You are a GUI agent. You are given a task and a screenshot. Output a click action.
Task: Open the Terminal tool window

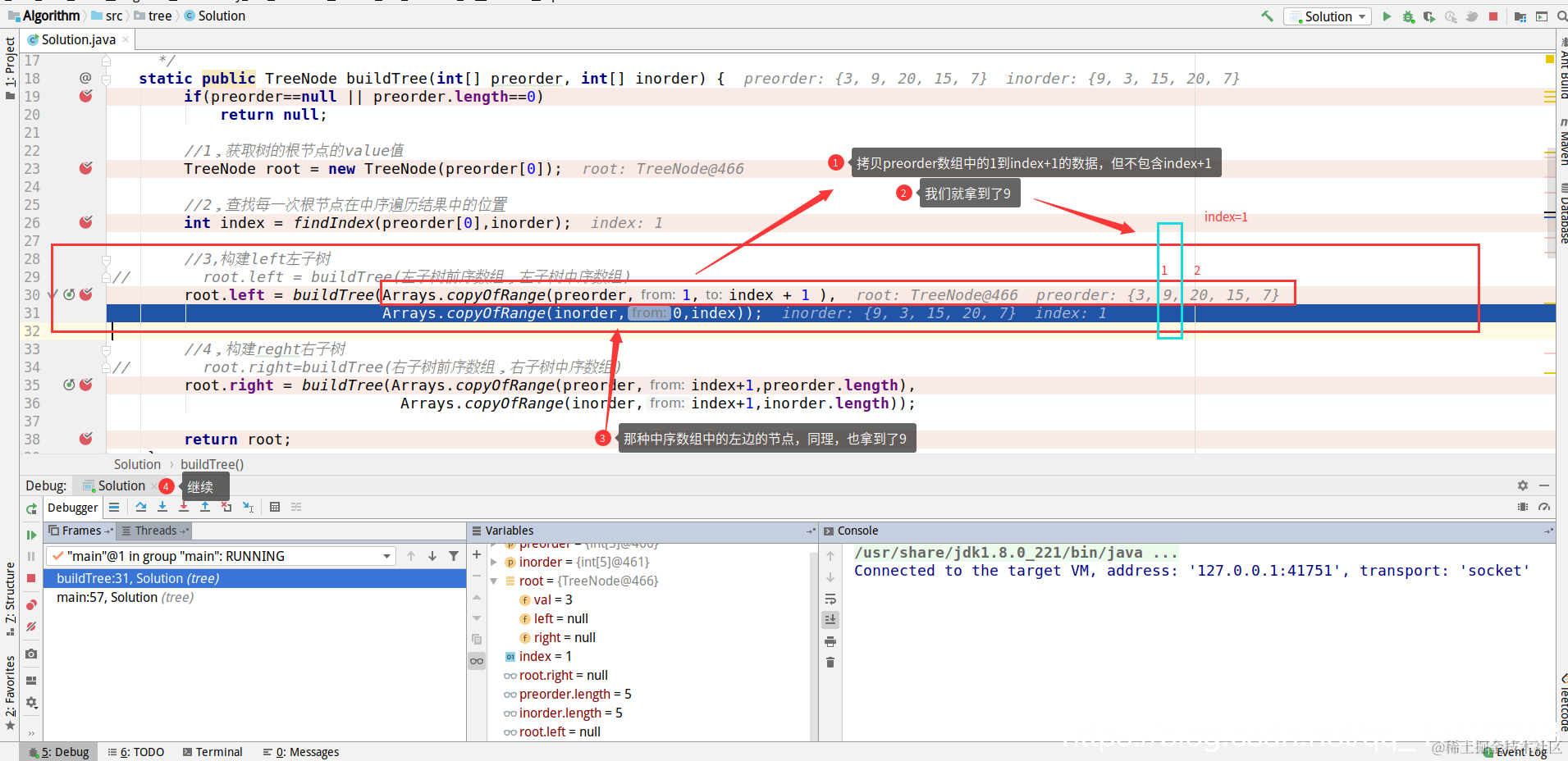coord(213,752)
